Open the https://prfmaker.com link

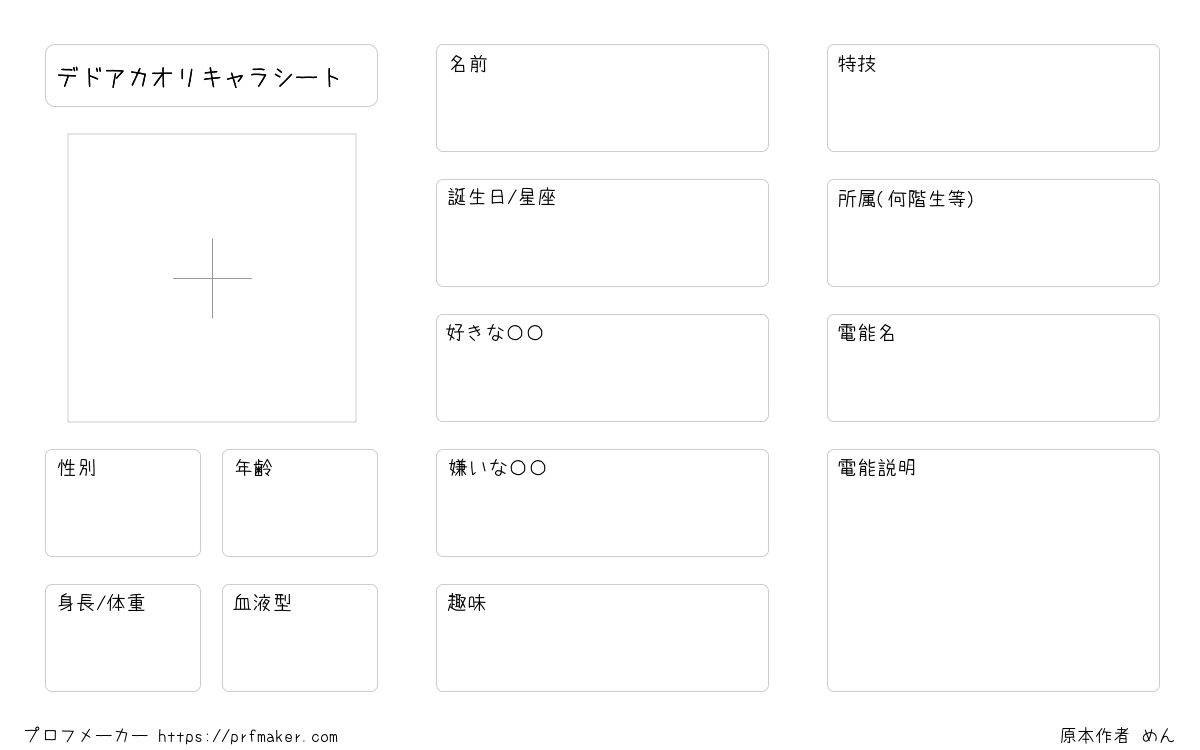click(x=248, y=737)
